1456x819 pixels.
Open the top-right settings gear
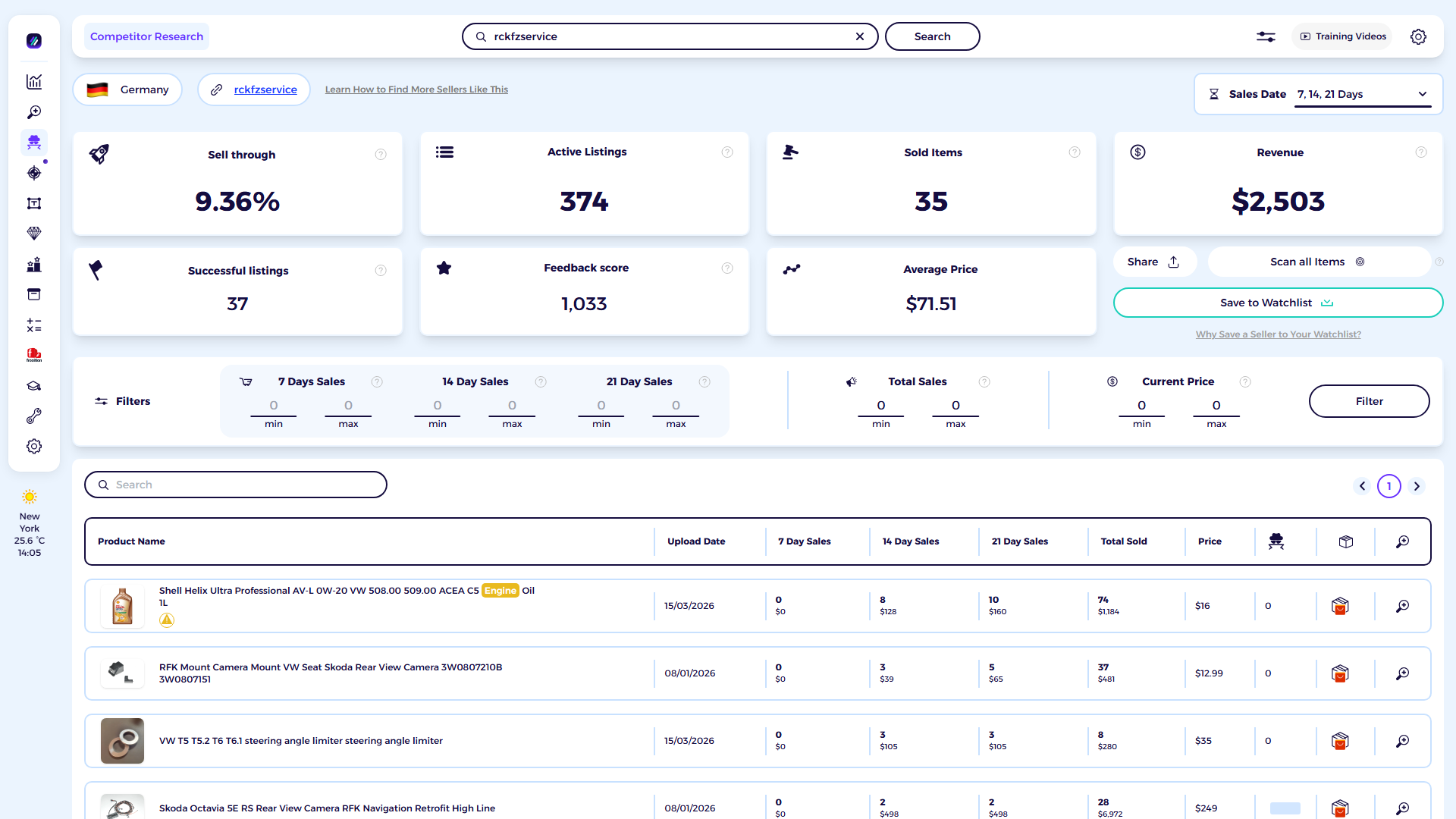pyautogui.click(x=1418, y=36)
